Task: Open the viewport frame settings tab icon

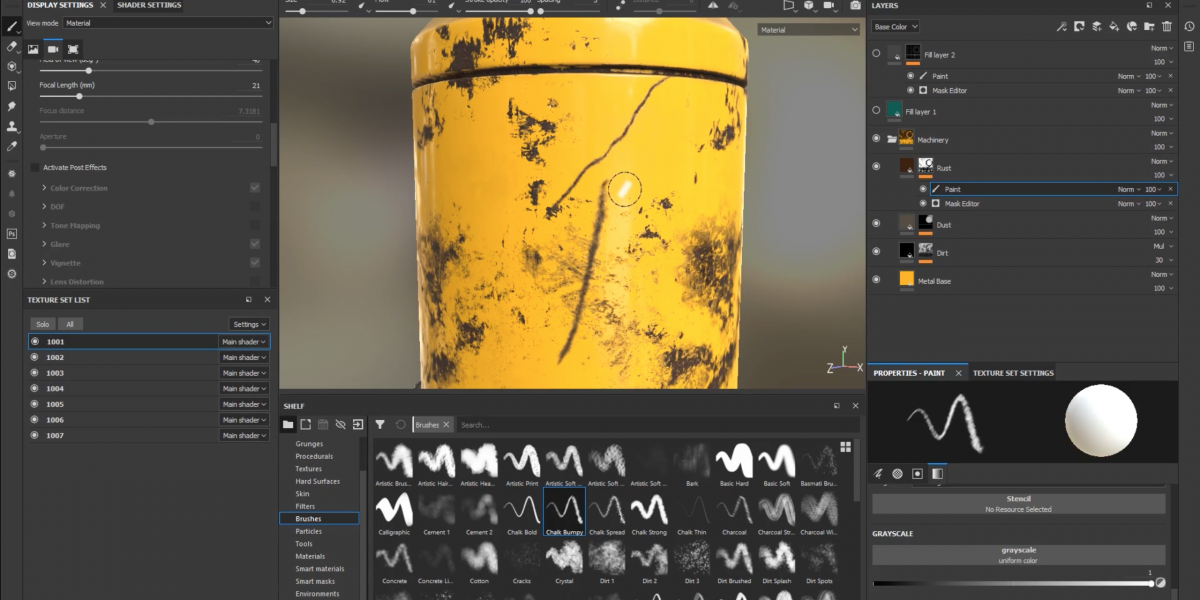Action: [x=73, y=48]
